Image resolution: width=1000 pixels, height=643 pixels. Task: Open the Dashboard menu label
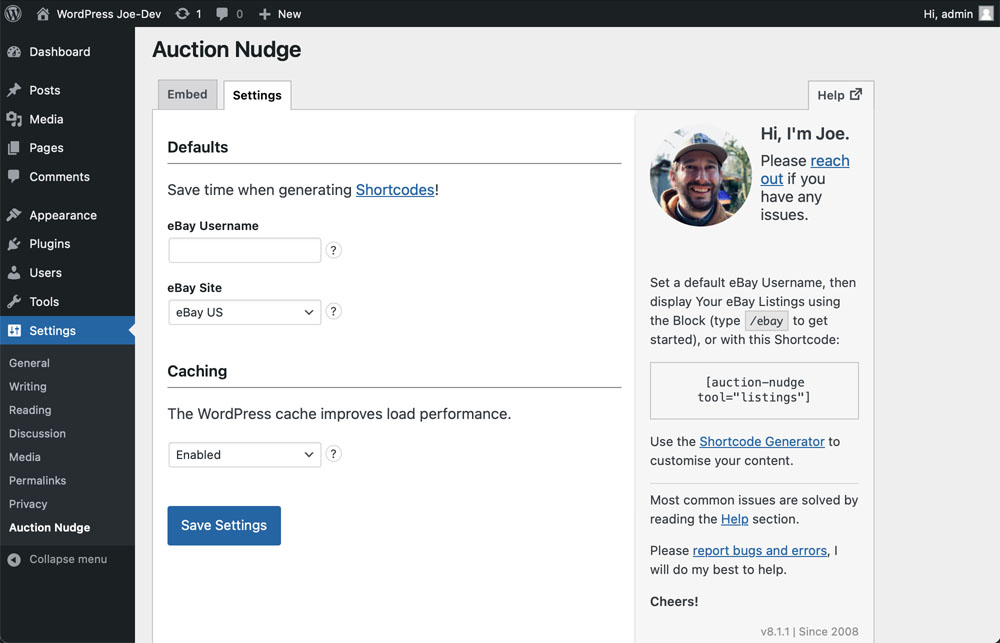(x=60, y=52)
